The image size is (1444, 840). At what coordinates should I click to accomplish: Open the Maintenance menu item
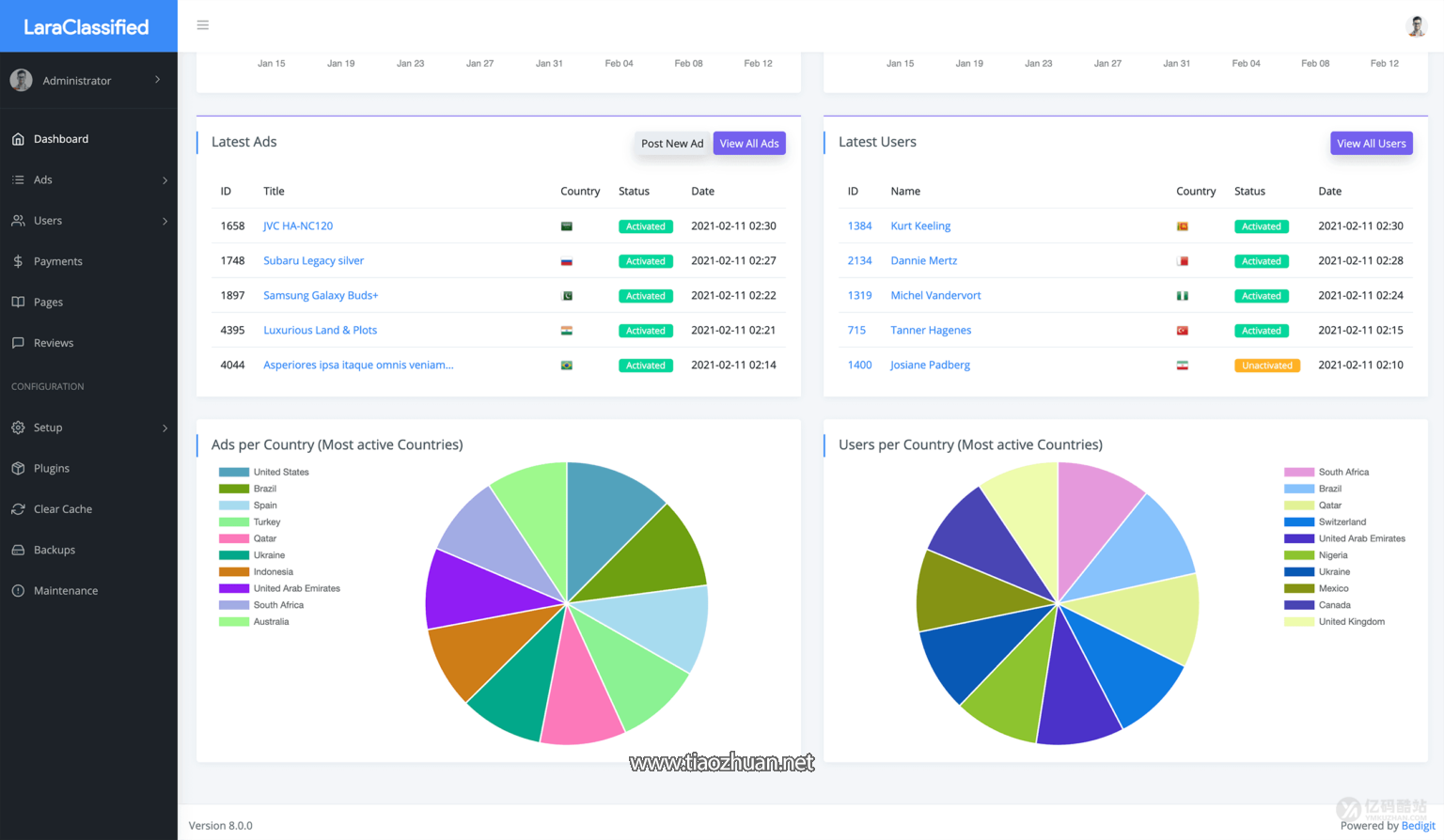(65, 591)
